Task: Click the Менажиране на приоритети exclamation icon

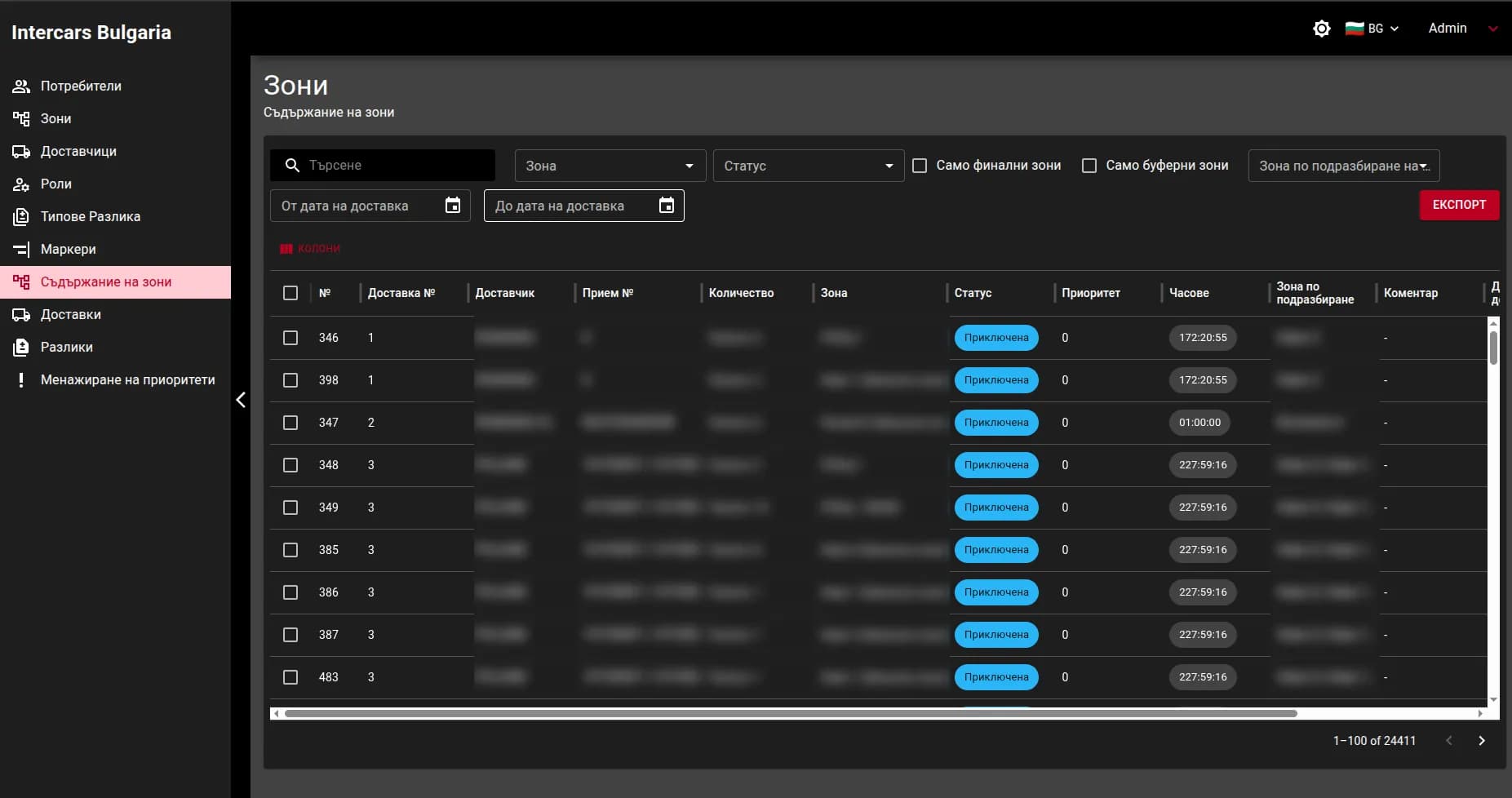Action: coord(21,379)
